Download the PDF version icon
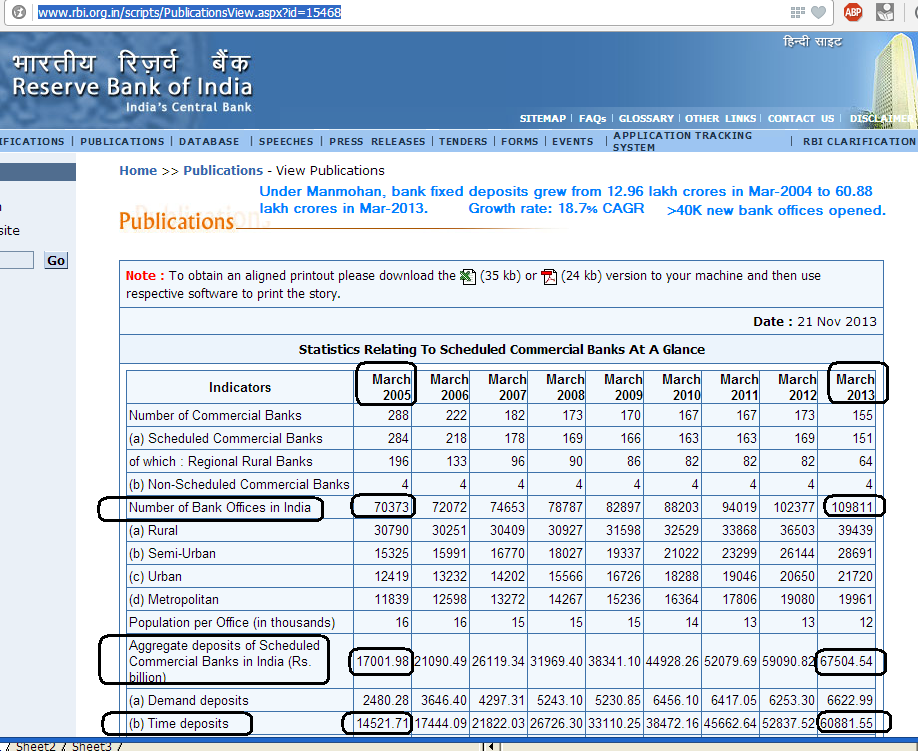Screen dimensions: 918x751 (549, 276)
